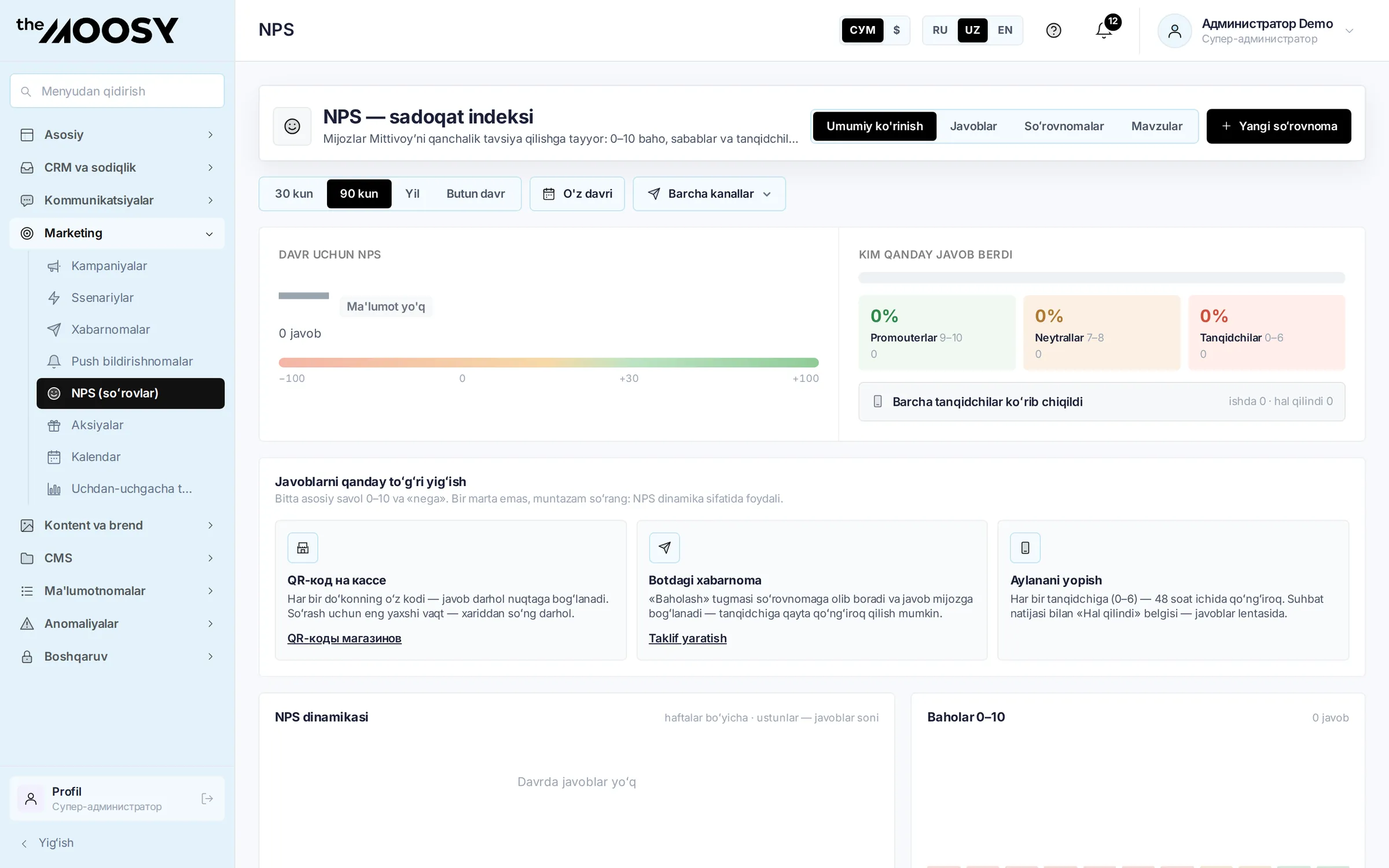Open notifications bell with 12 badge
The height and width of the screenshot is (868, 1389).
[1104, 30]
